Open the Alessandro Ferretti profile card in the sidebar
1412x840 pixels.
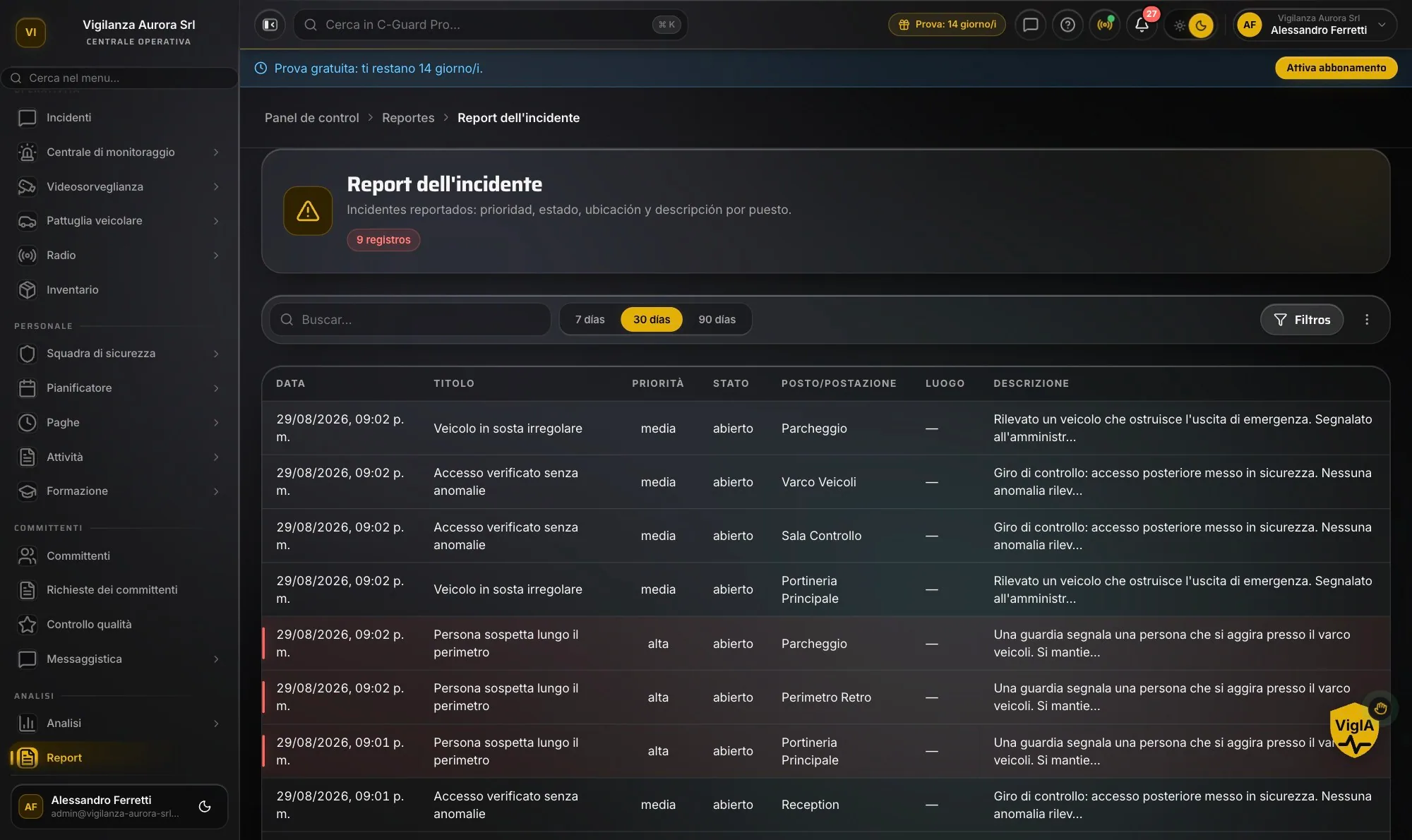(119, 806)
